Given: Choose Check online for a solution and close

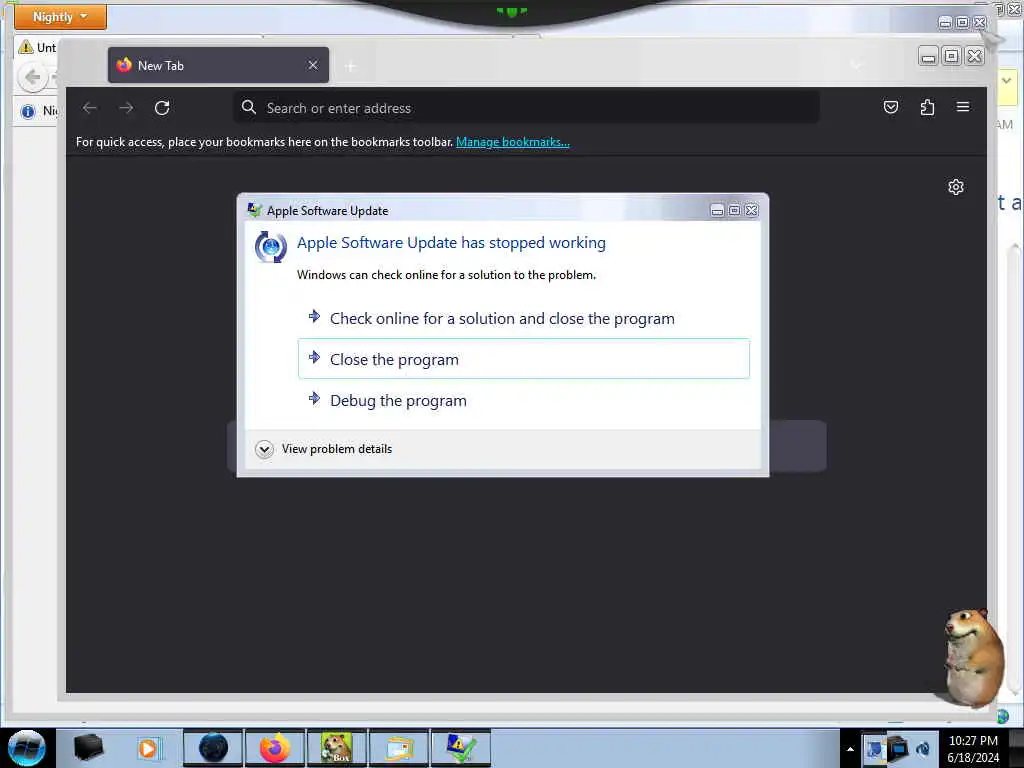Looking at the screenshot, I should pos(523,318).
